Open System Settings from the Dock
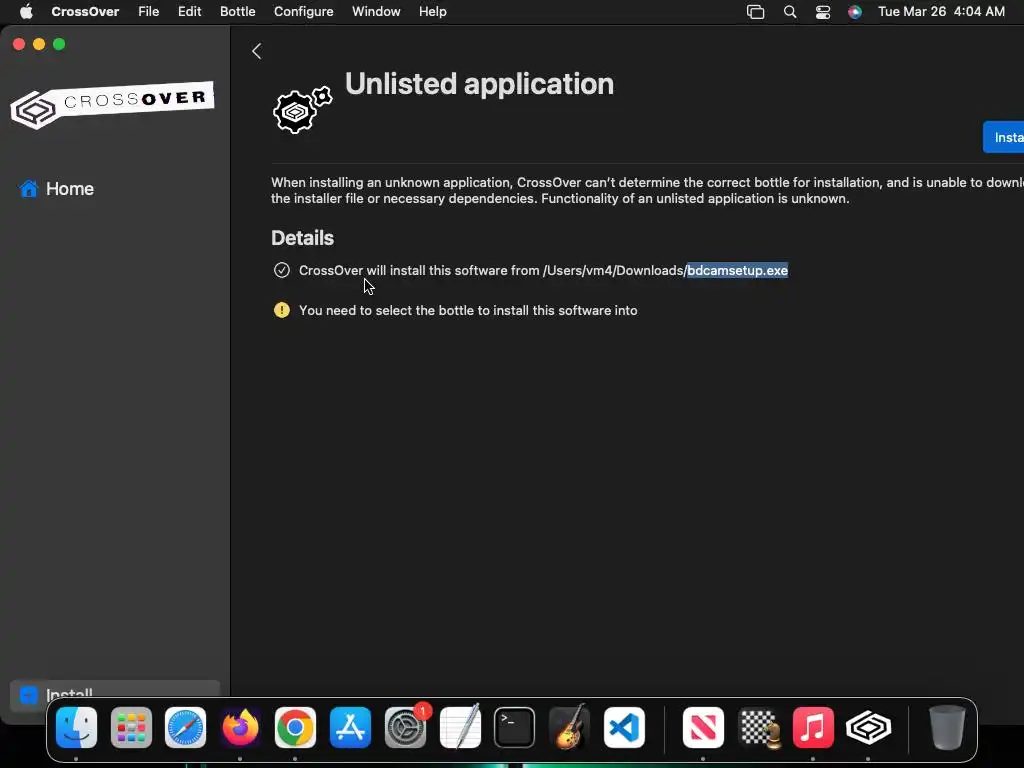This screenshot has height=768, width=1024. point(406,728)
